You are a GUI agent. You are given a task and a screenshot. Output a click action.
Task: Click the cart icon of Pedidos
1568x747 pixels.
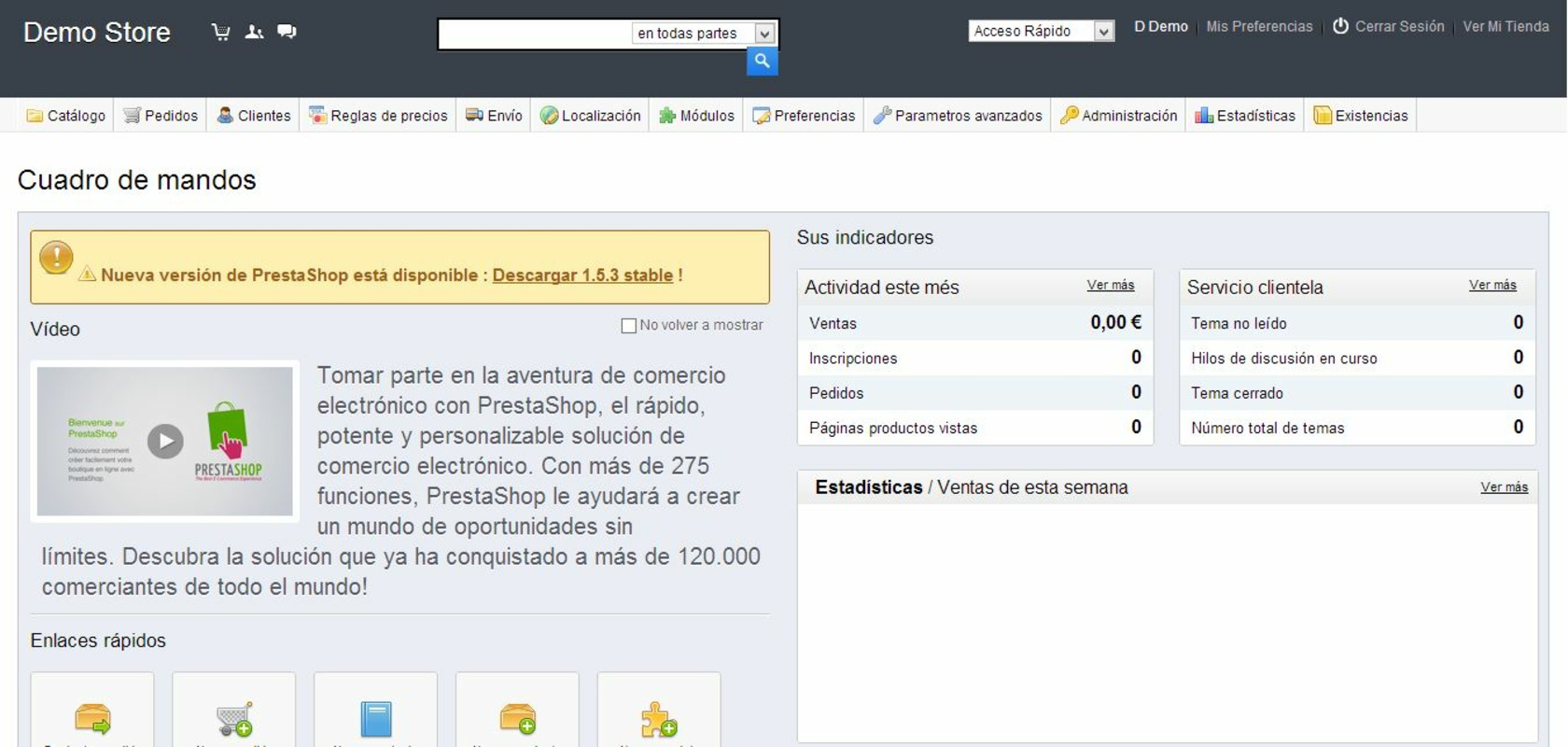click(132, 116)
